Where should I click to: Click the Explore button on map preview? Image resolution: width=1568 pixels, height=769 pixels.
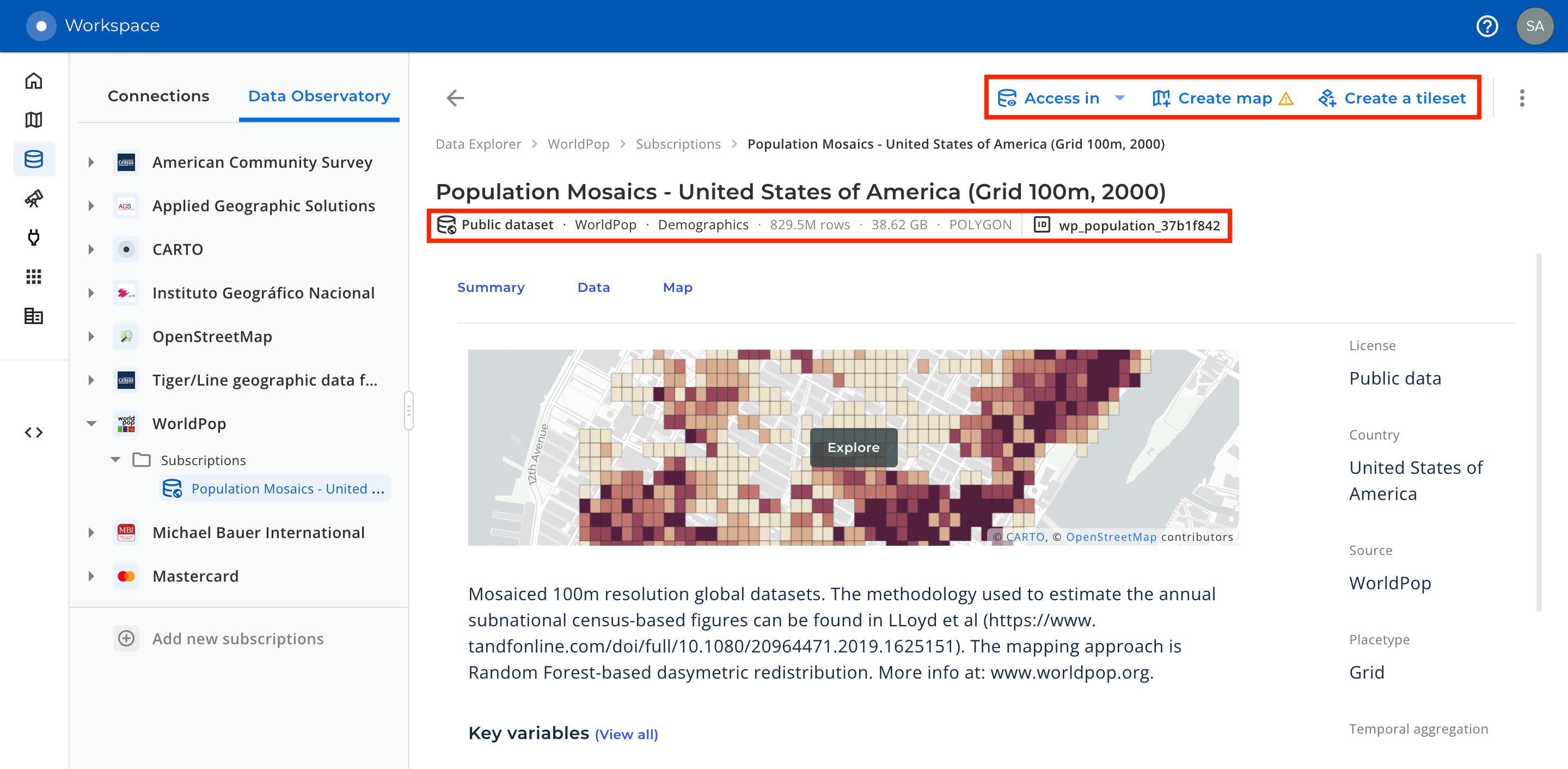tap(853, 448)
